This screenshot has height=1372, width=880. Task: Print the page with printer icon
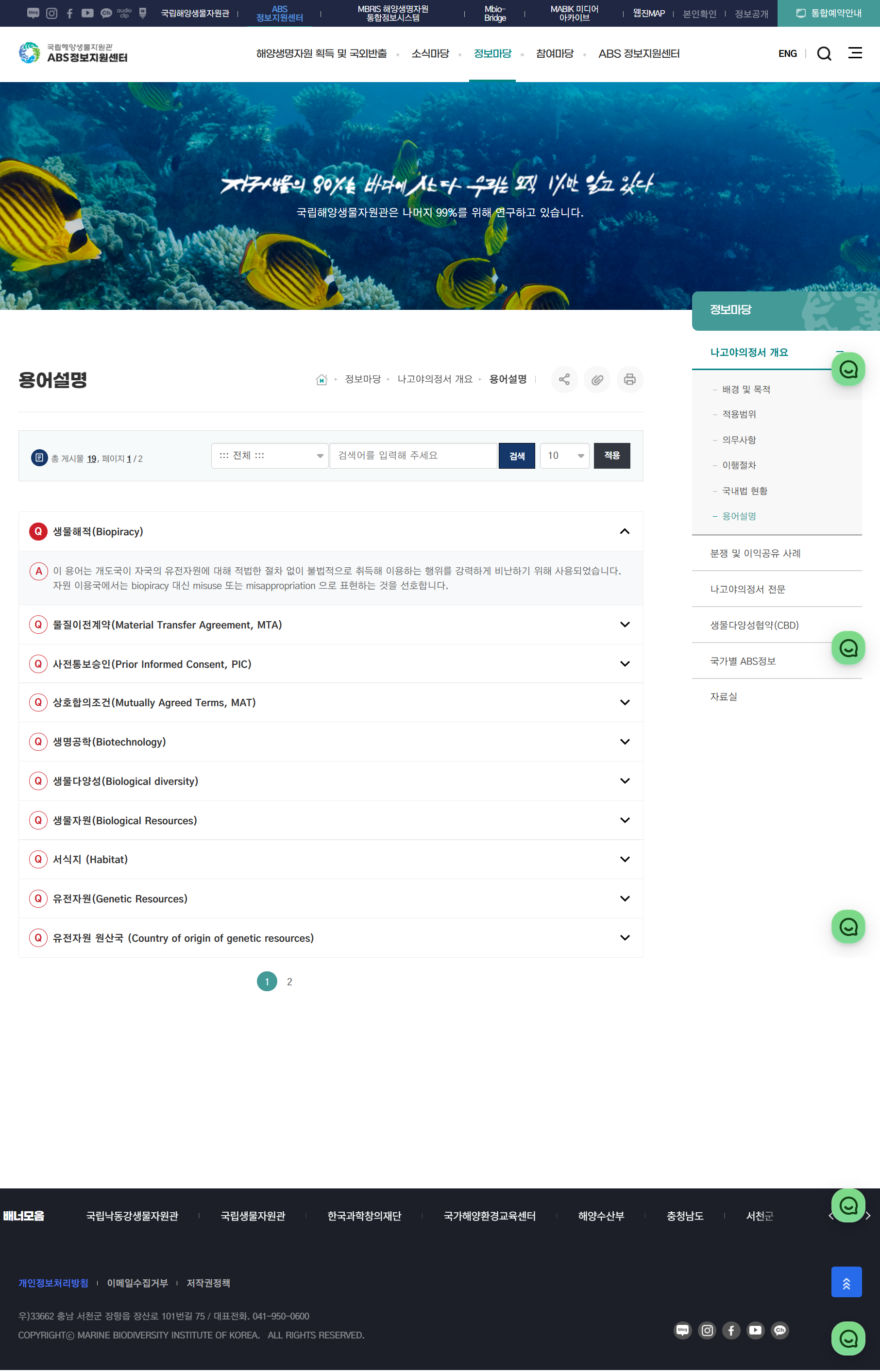coord(629,379)
